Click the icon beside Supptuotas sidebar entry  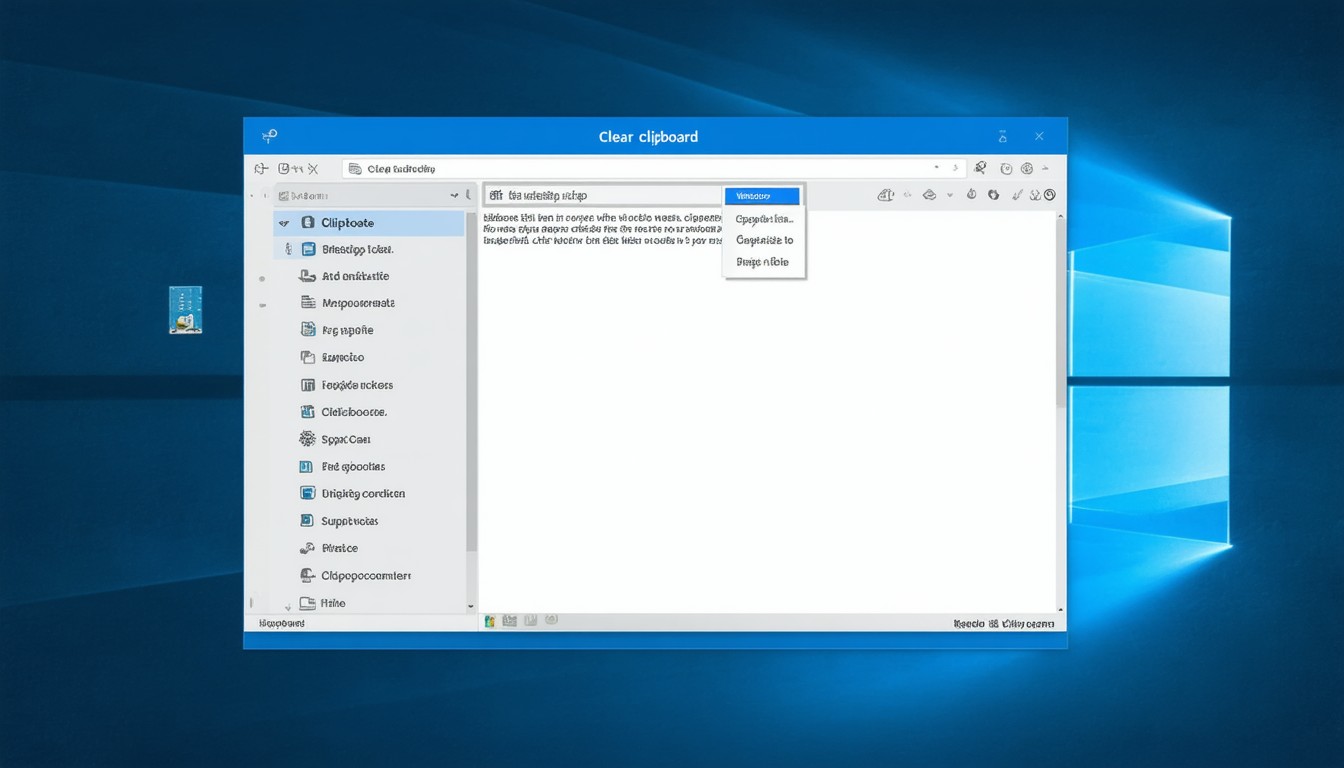pos(307,521)
